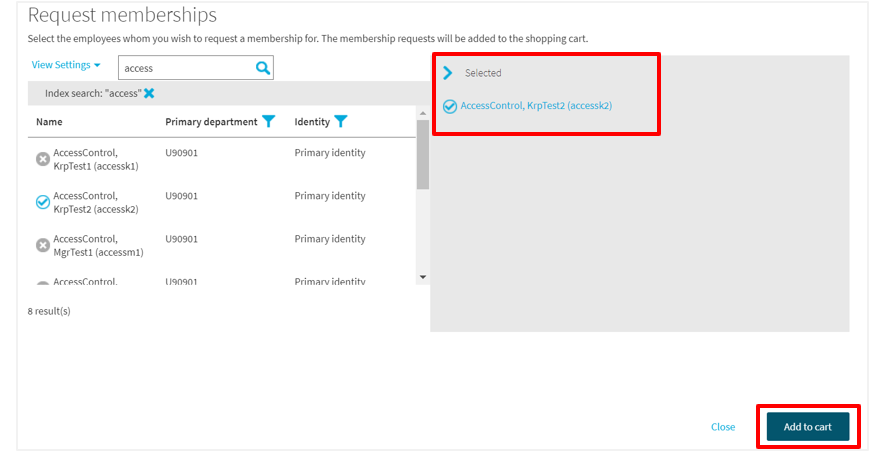
Task: Deselect employee KrpTest2 (accessk2) in list
Action: pos(43,202)
